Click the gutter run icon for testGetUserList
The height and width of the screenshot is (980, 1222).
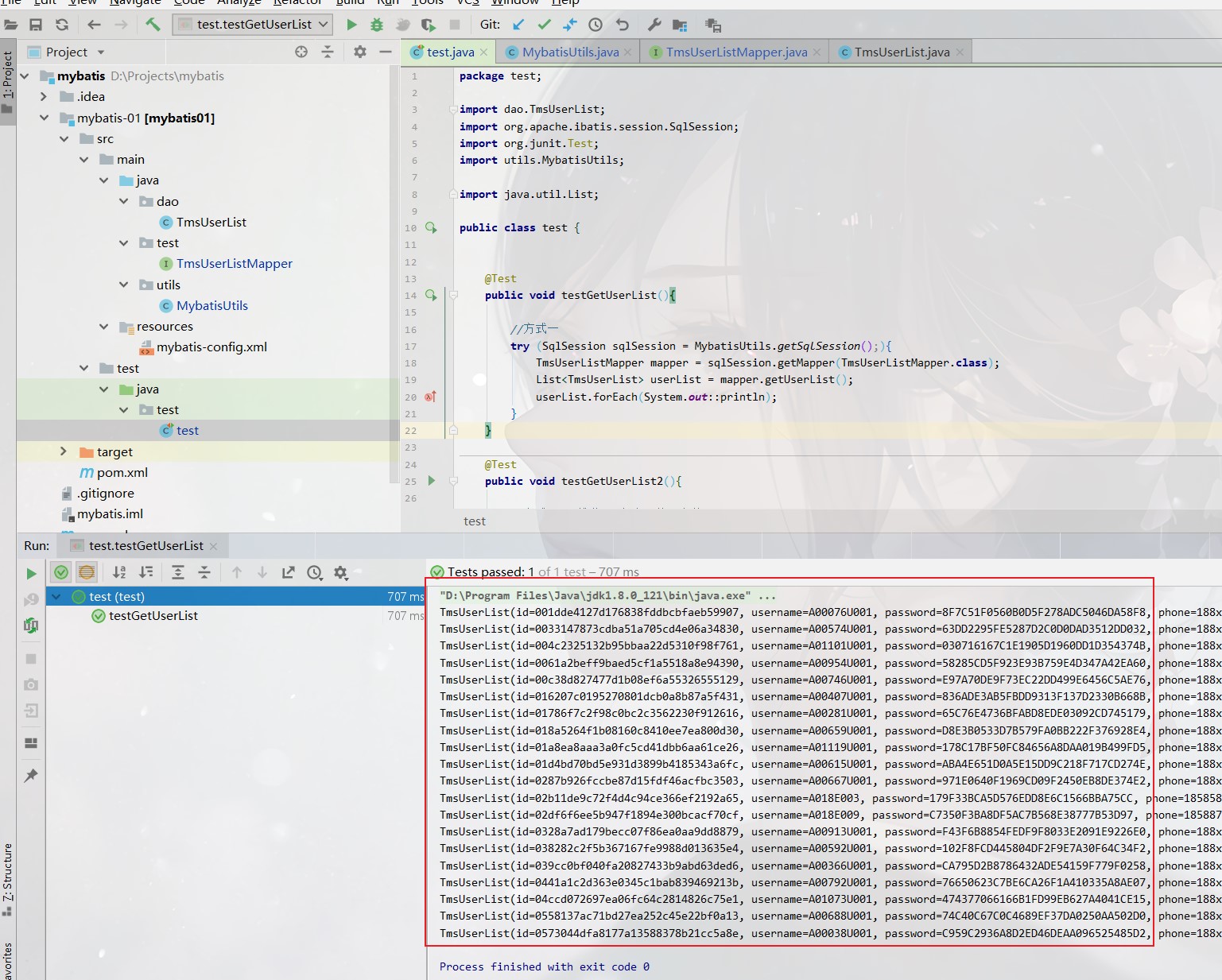coord(431,295)
